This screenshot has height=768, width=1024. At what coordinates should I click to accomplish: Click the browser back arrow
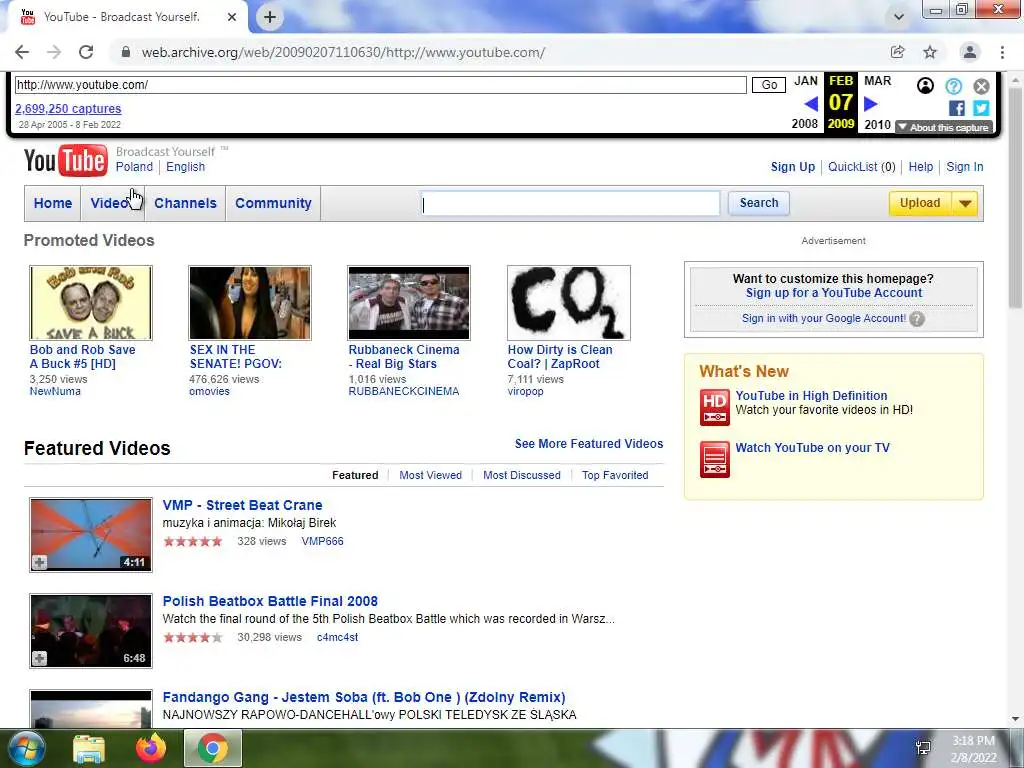[22, 52]
